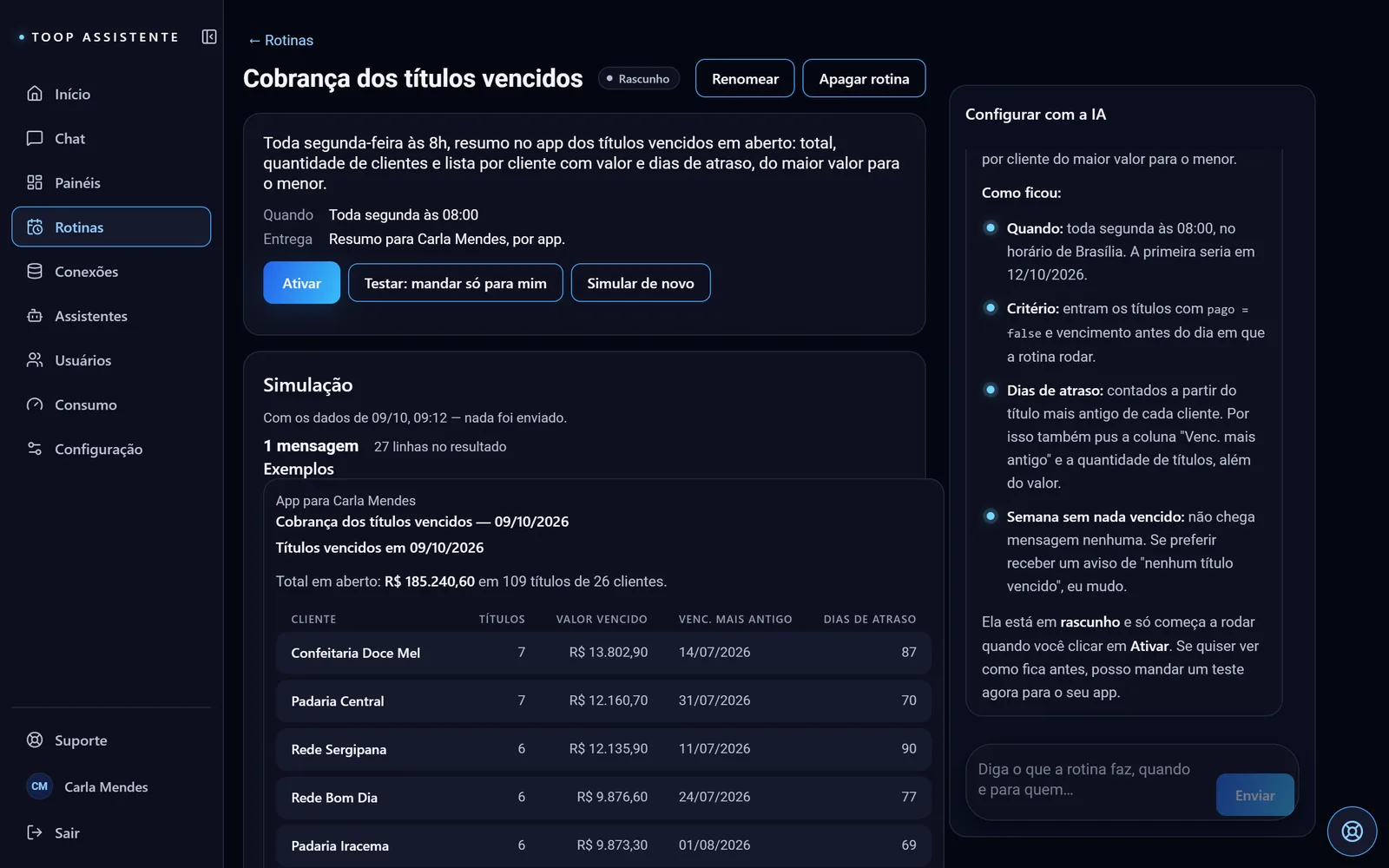Click the DIAS DE ATRASO column header
This screenshot has height=868, width=1389.
pyautogui.click(x=870, y=619)
